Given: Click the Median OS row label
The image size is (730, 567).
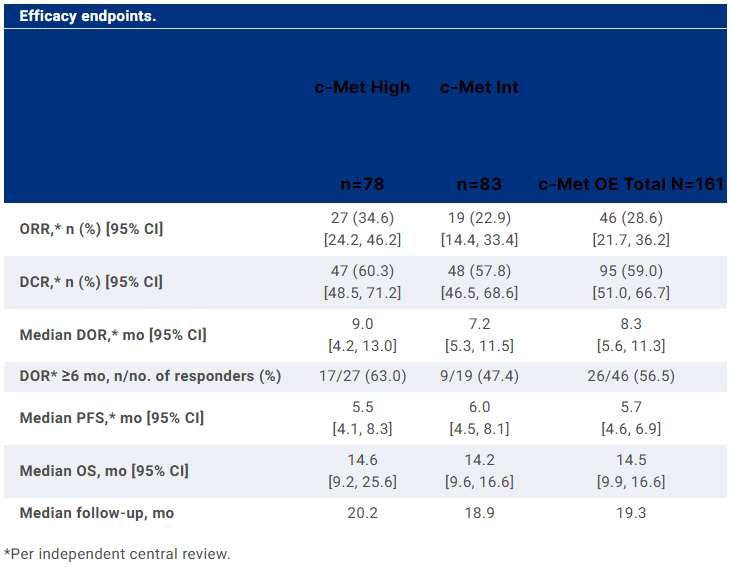Looking at the screenshot, I should [x=104, y=471].
